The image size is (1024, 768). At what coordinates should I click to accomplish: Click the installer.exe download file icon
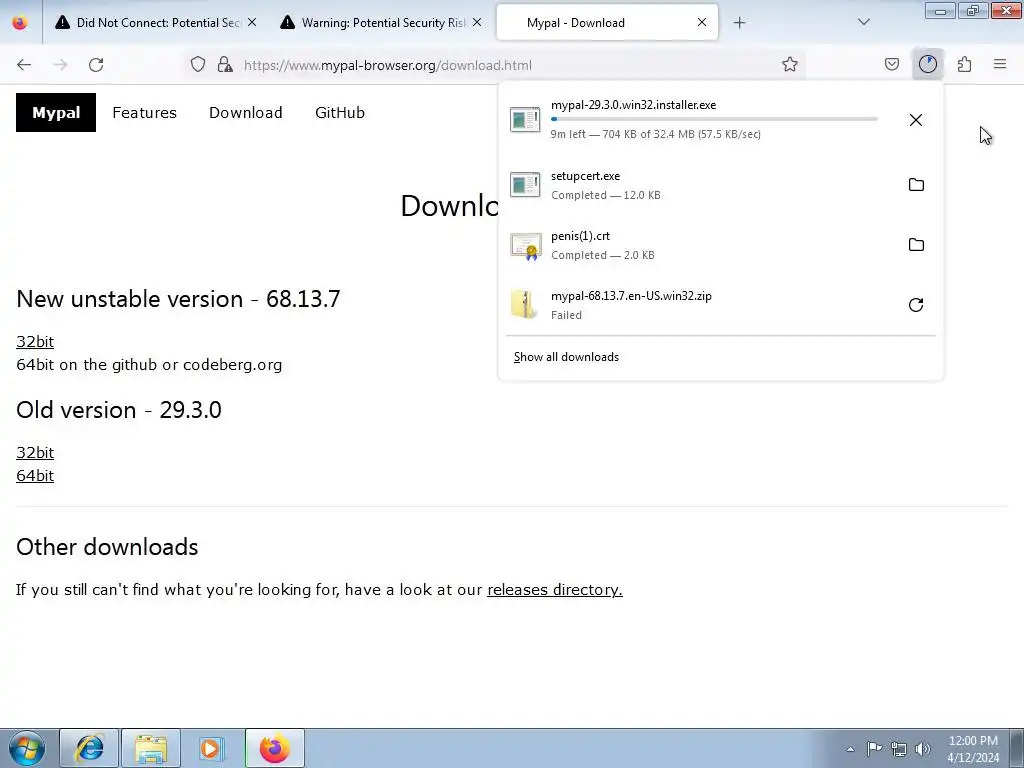point(525,120)
